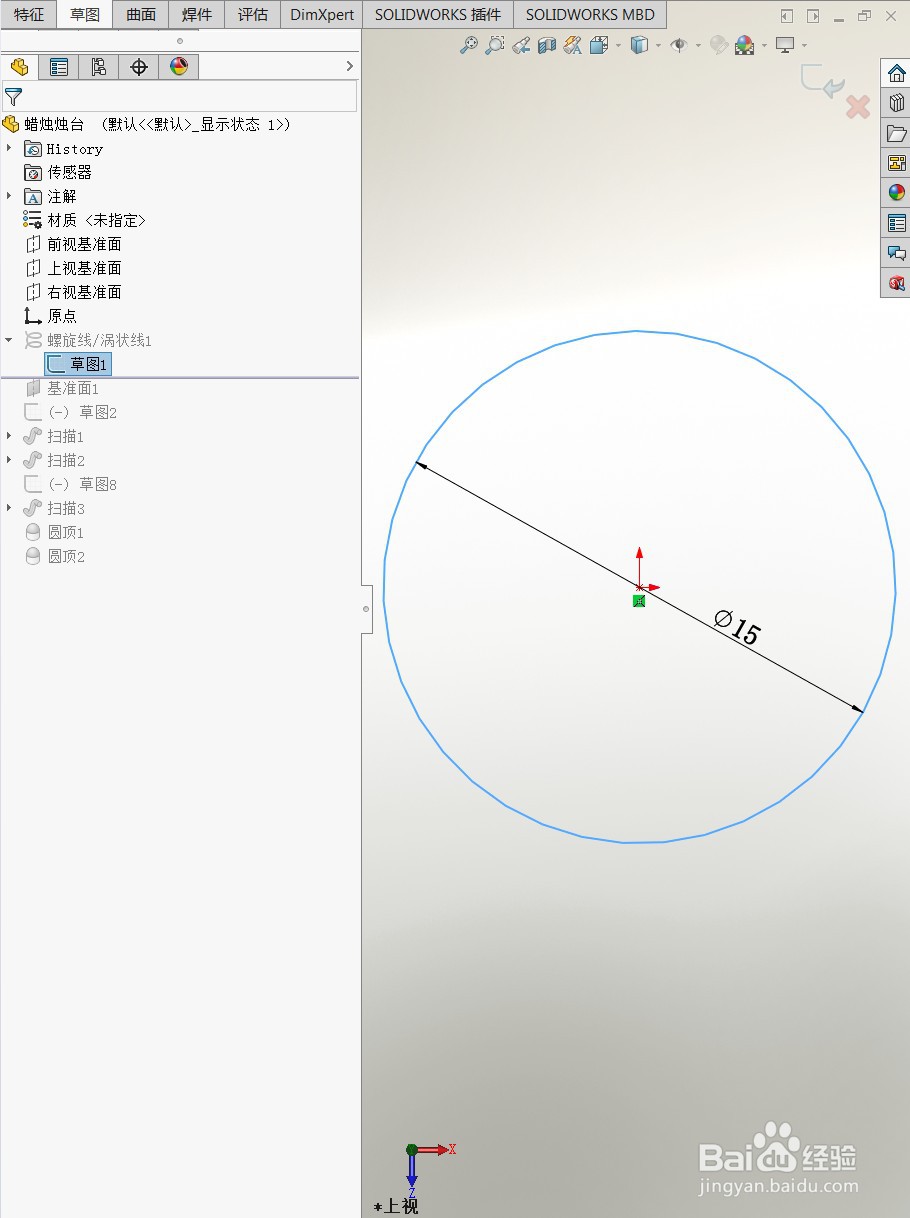
Task: Open the 草图 ribbon tab
Action: pos(85,15)
